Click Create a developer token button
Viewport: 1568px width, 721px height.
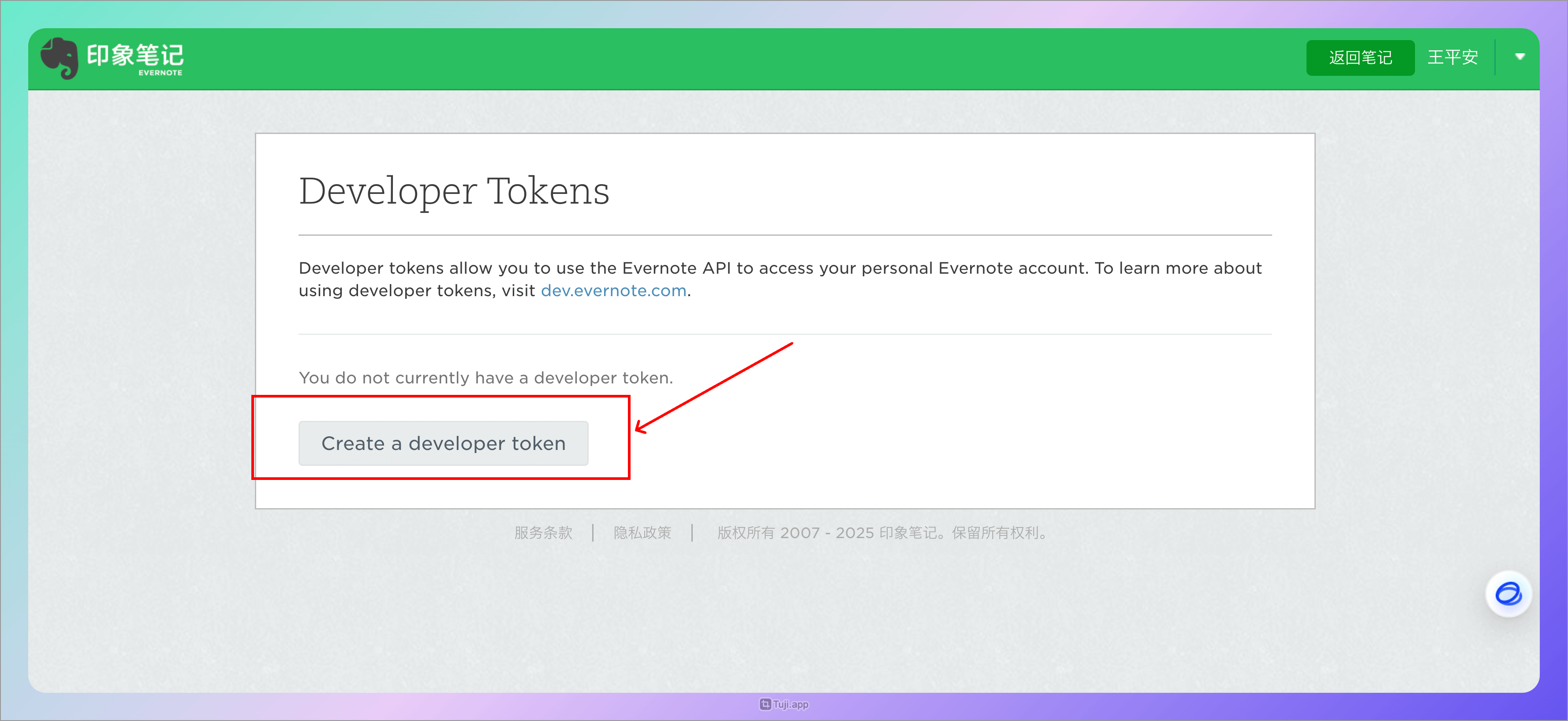(443, 443)
